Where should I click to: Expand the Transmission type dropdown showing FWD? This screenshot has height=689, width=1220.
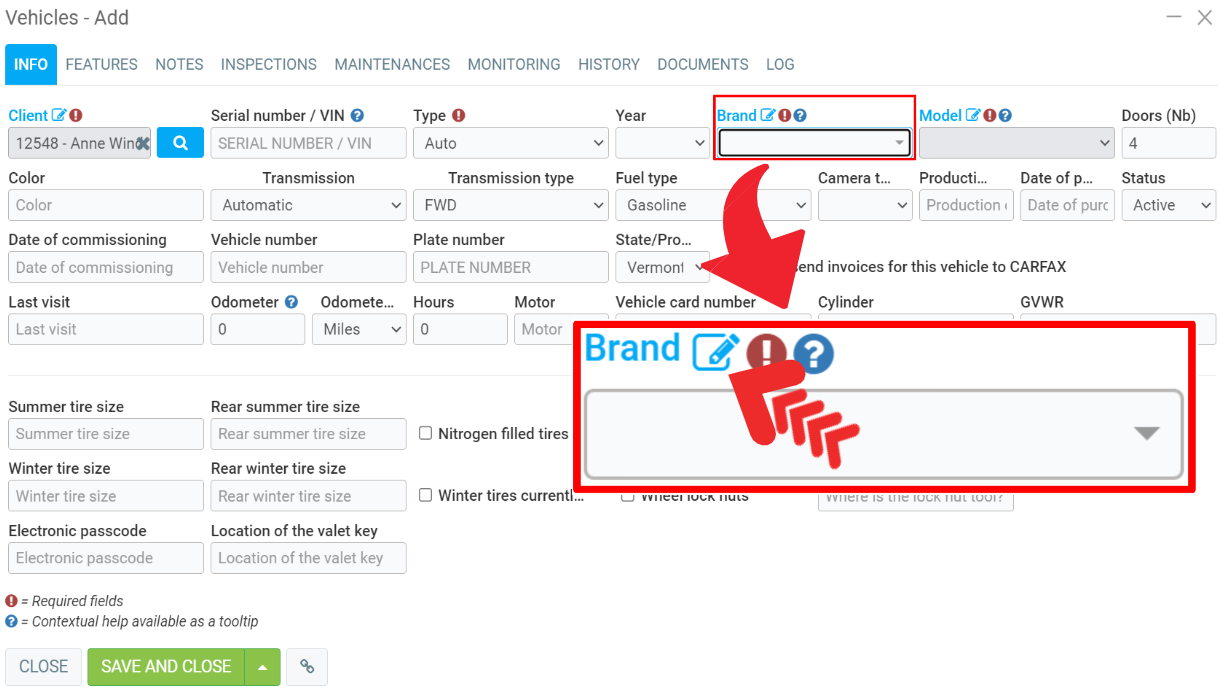[x=510, y=205]
